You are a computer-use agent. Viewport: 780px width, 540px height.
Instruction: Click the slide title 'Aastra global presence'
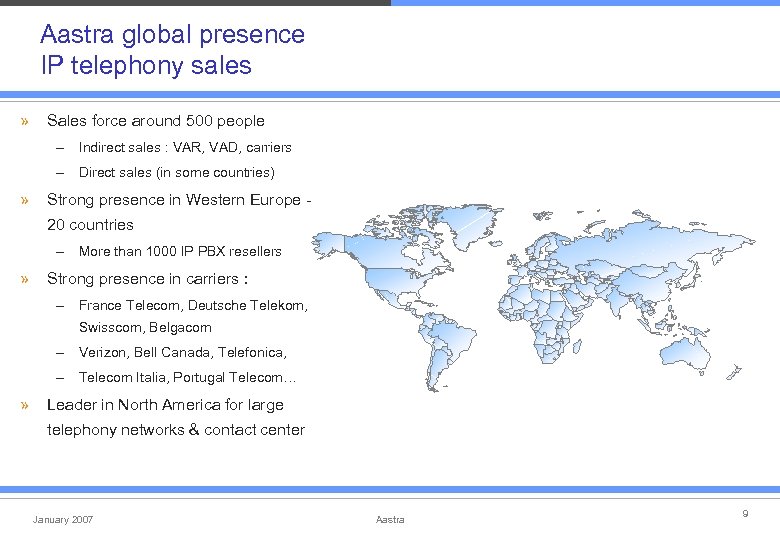click(172, 35)
